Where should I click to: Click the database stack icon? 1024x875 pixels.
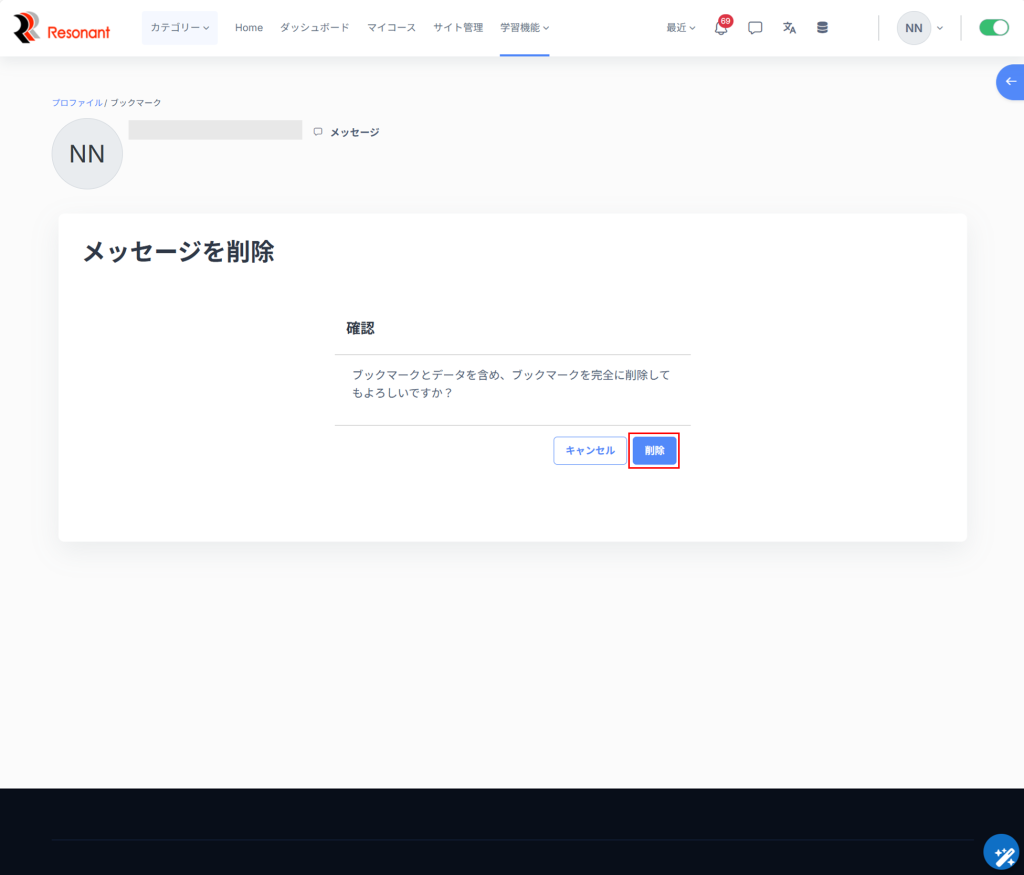coord(822,28)
